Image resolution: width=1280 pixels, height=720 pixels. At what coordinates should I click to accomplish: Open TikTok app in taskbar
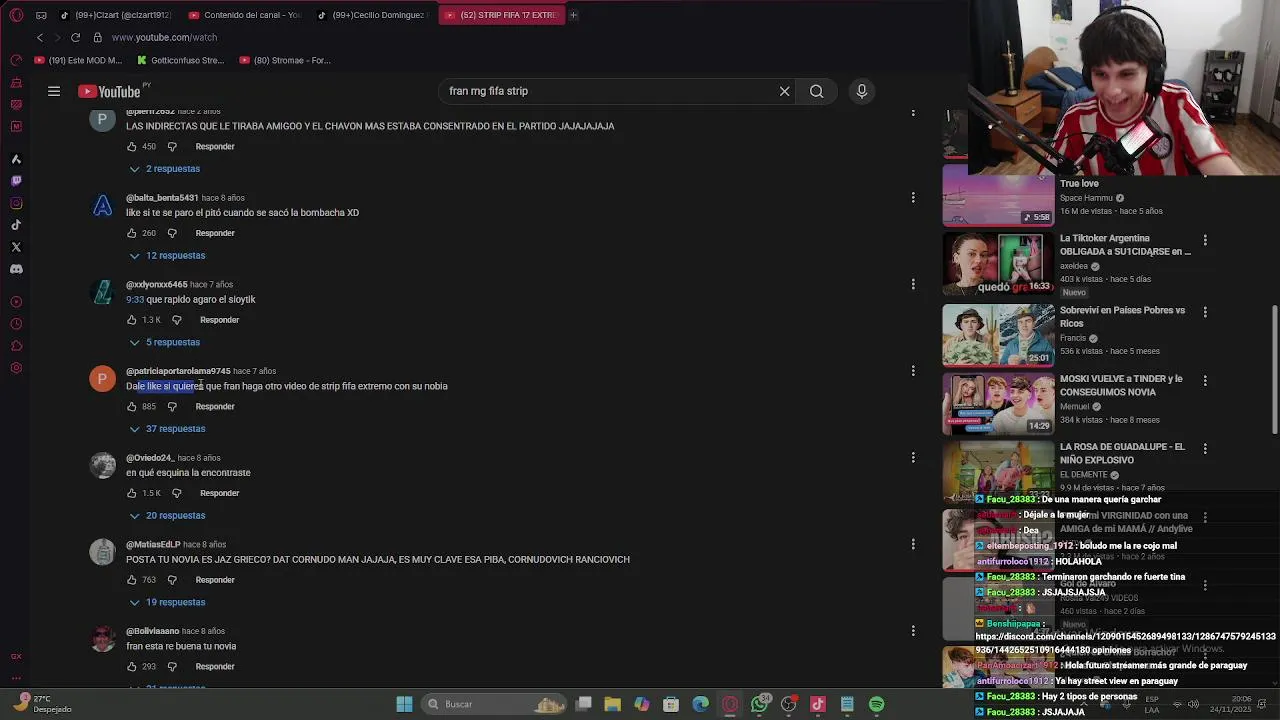pyautogui.click(x=818, y=704)
